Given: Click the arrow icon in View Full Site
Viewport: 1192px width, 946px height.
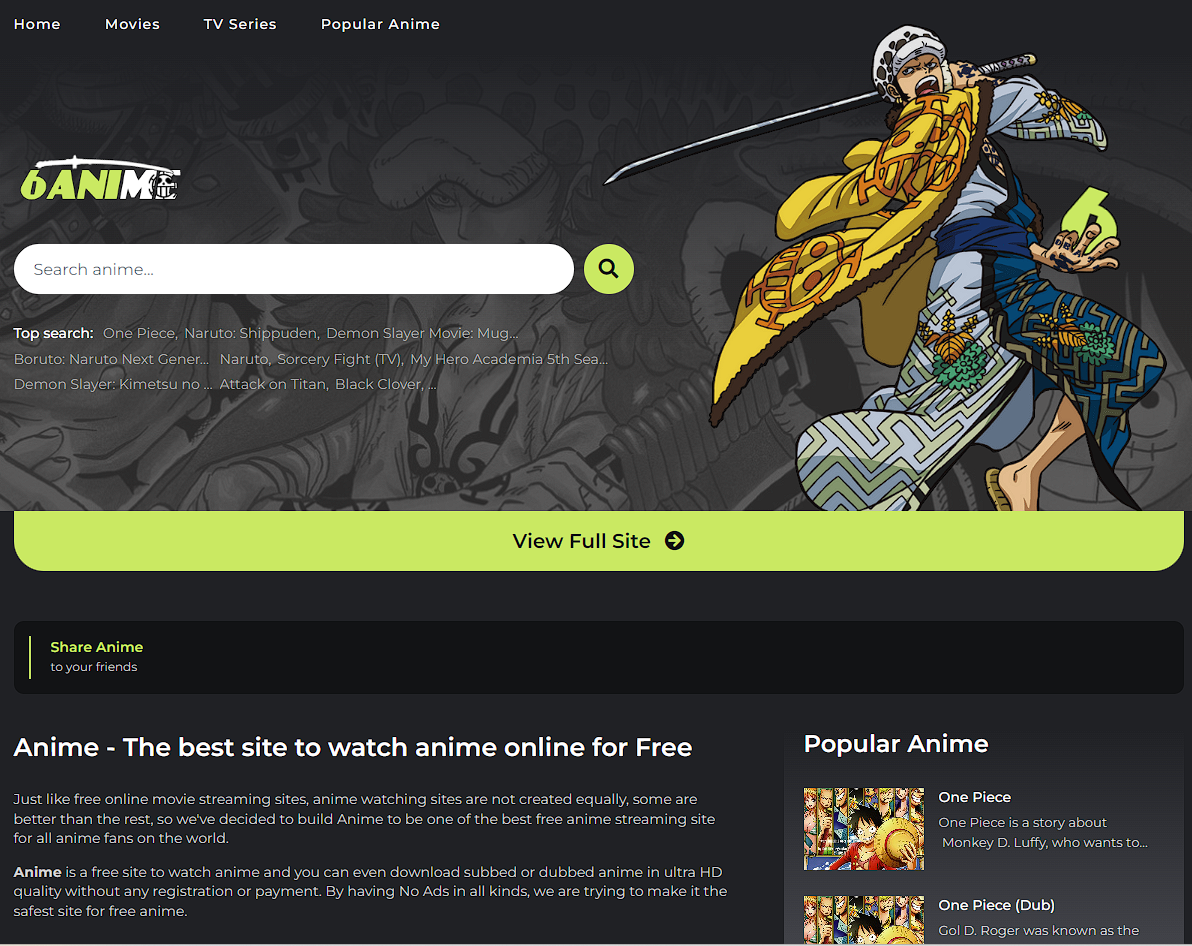Looking at the screenshot, I should tap(674, 541).
